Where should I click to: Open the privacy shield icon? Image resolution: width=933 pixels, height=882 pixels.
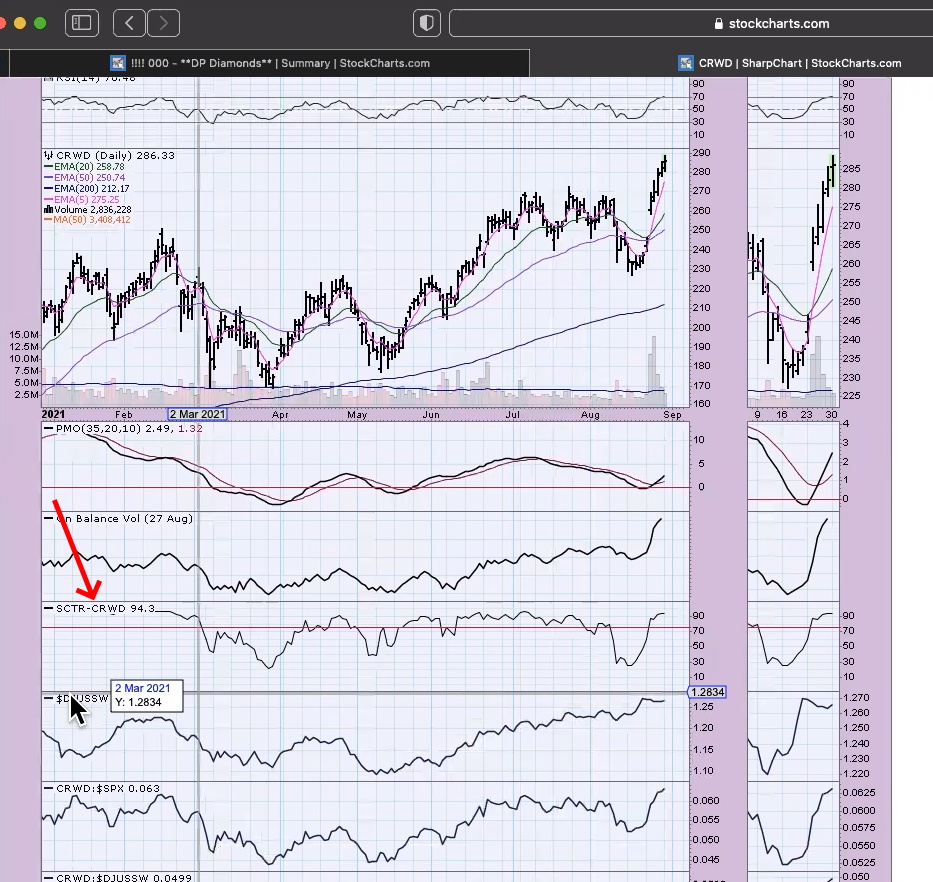[427, 23]
